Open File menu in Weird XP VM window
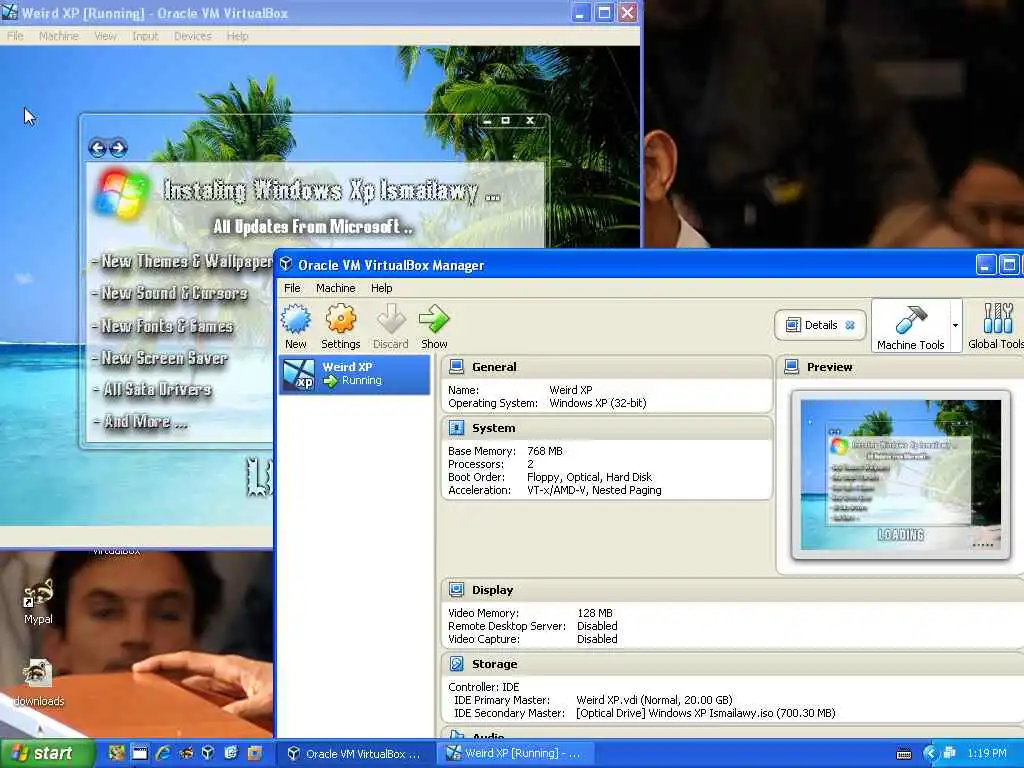This screenshot has width=1024, height=768. click(x=15, y=36)
